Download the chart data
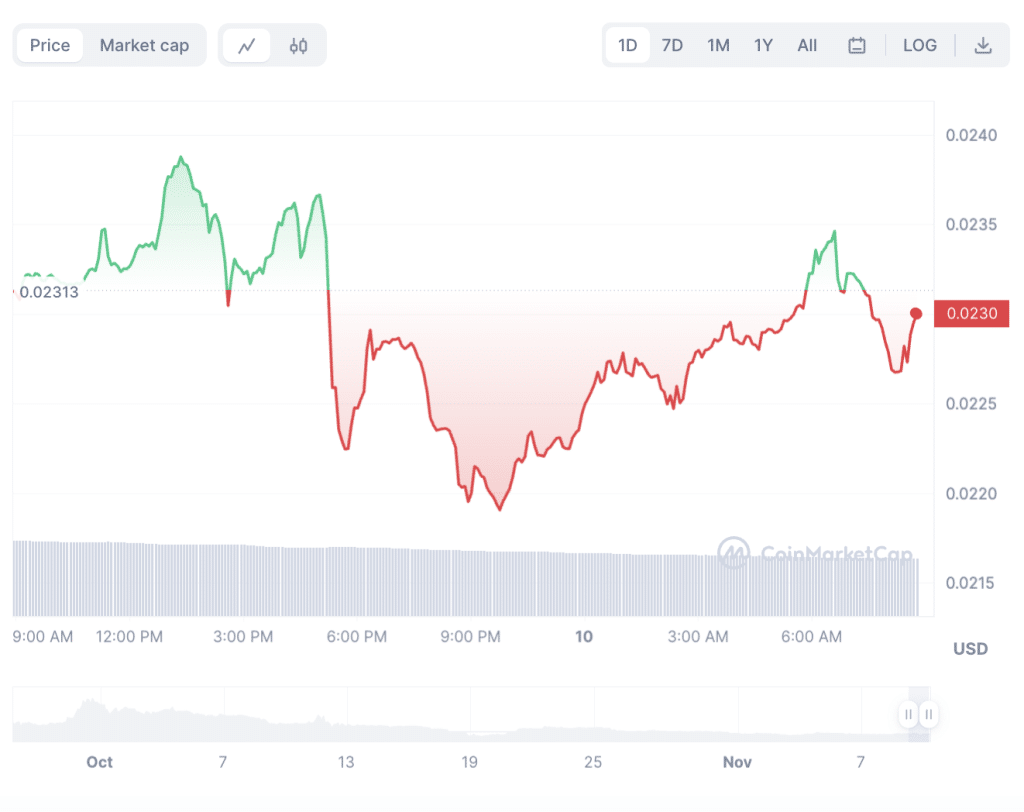Screen dimensions: 1024x812 983,45
